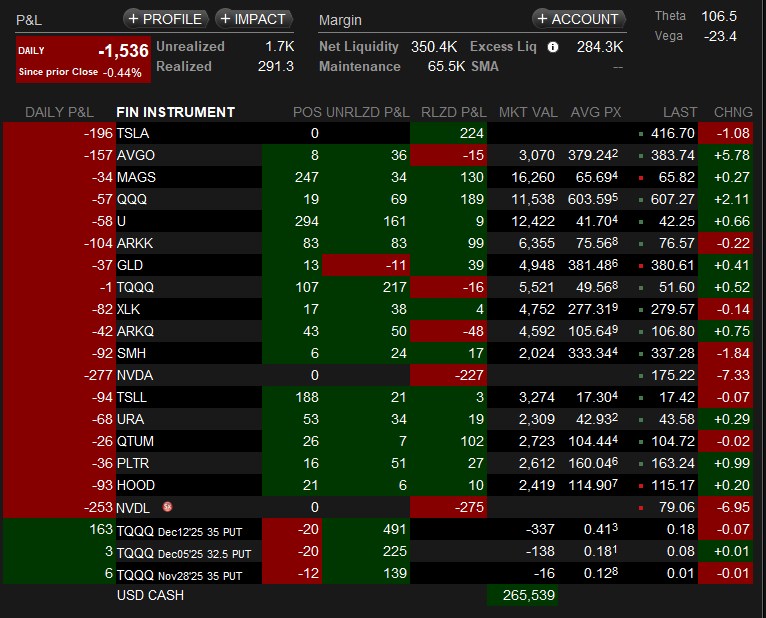This screenshot has width=766, height=618.
Task: Expand the Margin Account button
Action: [x=579, y=19]
